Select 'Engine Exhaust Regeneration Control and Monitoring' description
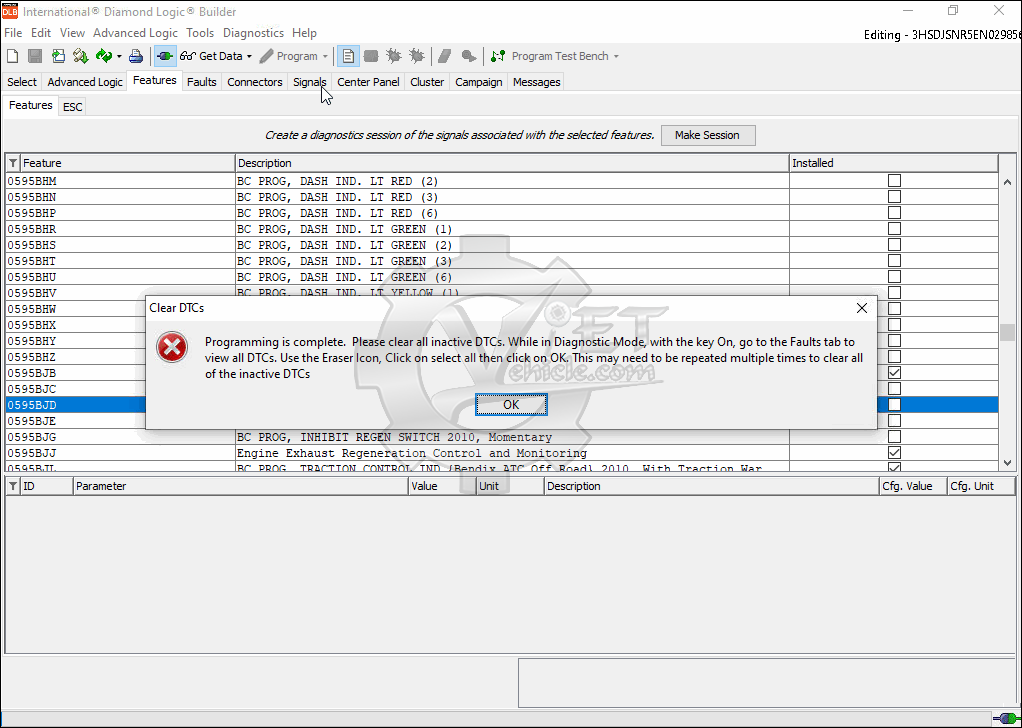The height and width of the screenshot is (728, 1022). (411, 453)
